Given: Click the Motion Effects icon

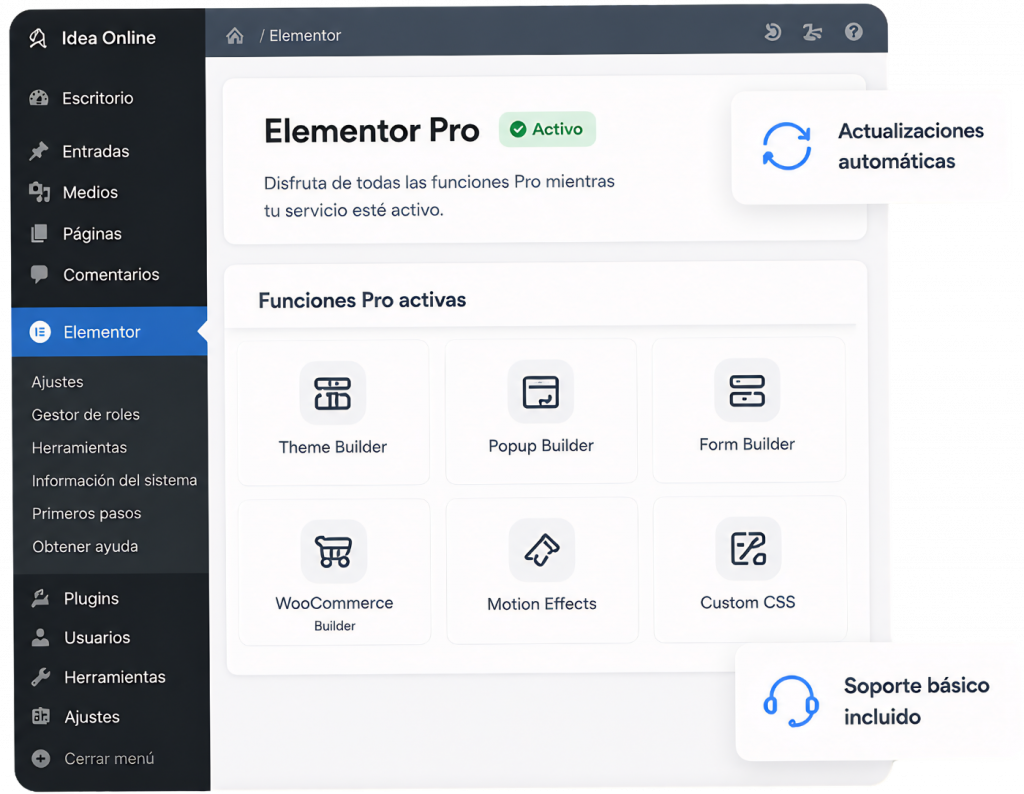Looking at the screenshot, I should click(541, 550).
